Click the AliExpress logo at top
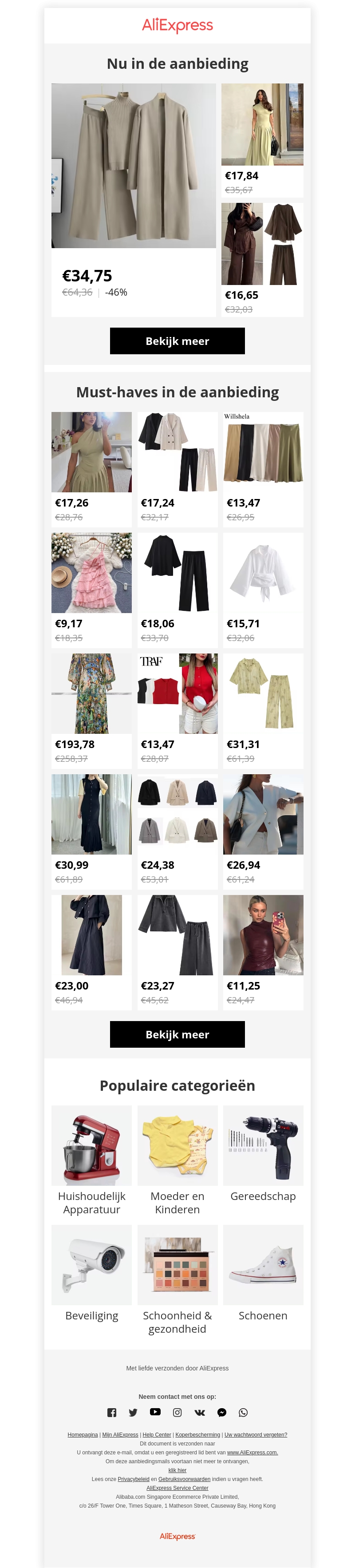 tap(177, 25)
